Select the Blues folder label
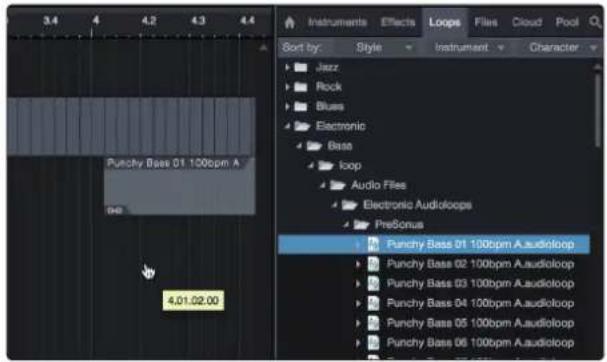Viewport: 607px width, 362px height. [330, 106]
